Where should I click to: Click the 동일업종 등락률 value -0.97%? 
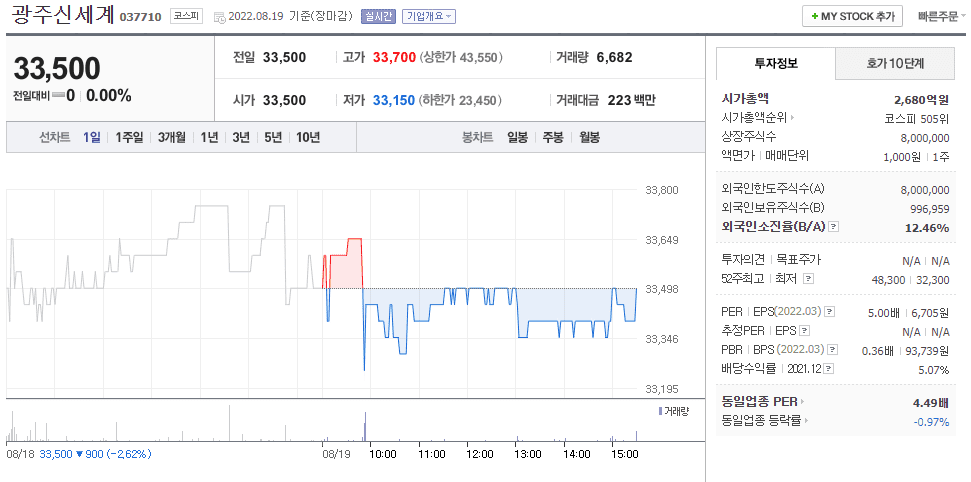(x=931, y=422)
